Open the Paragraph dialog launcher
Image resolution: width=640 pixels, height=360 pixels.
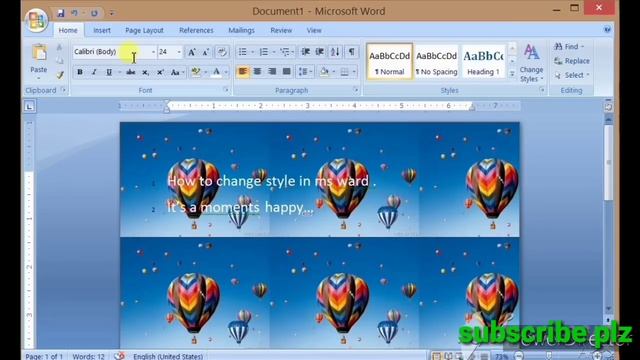[x=356, y=90]
